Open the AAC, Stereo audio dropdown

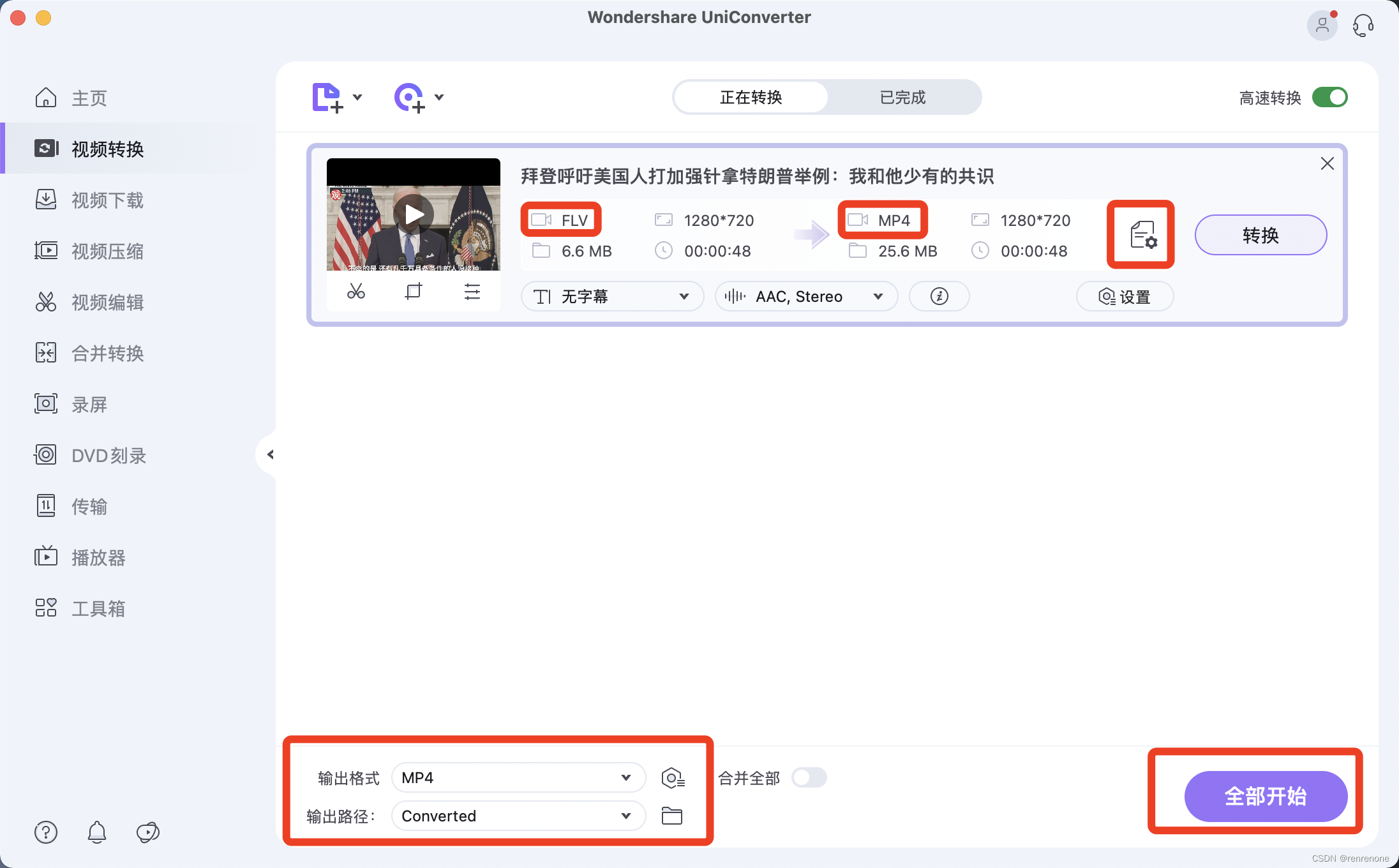805,297
